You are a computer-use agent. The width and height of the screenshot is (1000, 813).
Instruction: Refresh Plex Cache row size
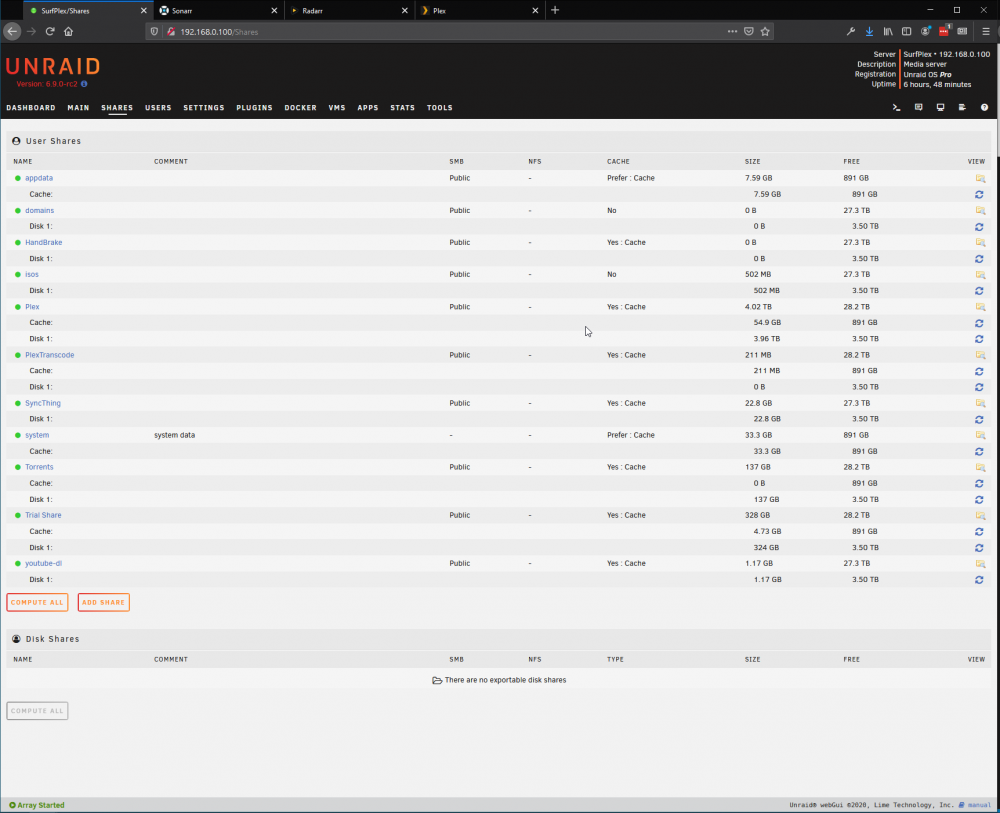[979, 323]
